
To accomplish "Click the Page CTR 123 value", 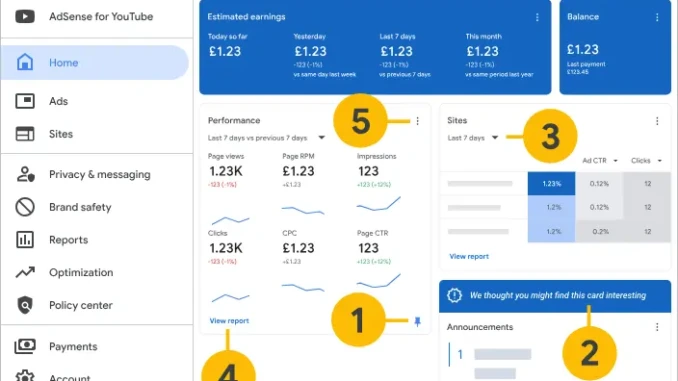I will click(x=368, y=249).
